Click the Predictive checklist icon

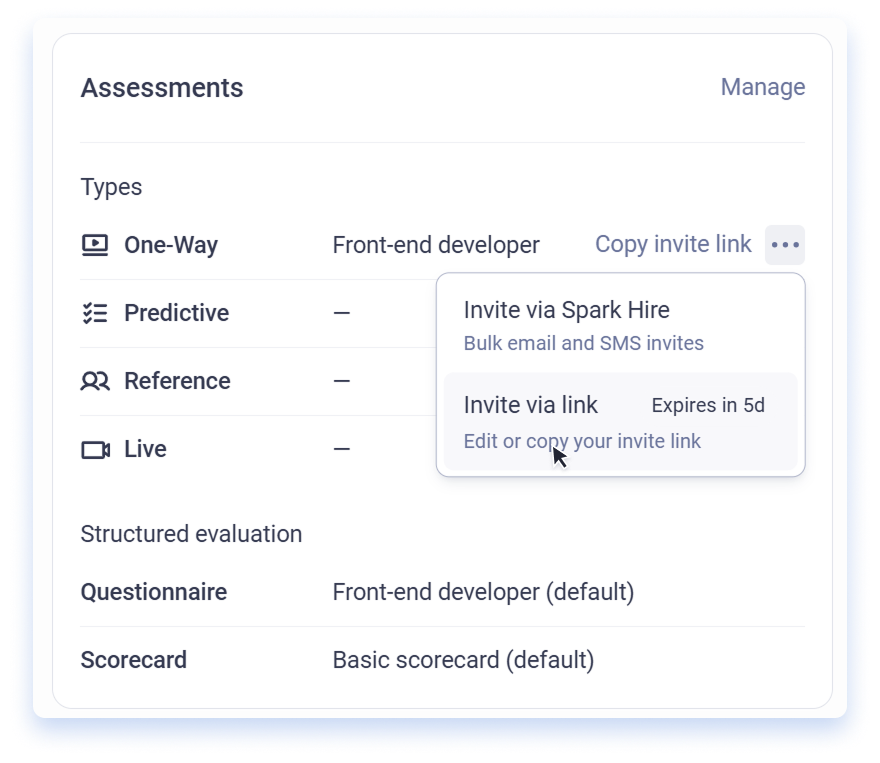95,313
